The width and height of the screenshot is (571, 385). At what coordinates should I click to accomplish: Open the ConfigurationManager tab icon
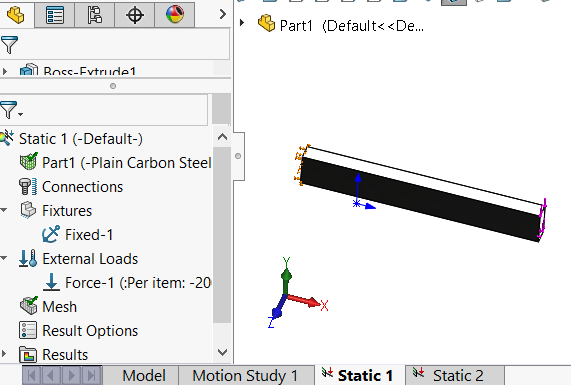point(95,15)
